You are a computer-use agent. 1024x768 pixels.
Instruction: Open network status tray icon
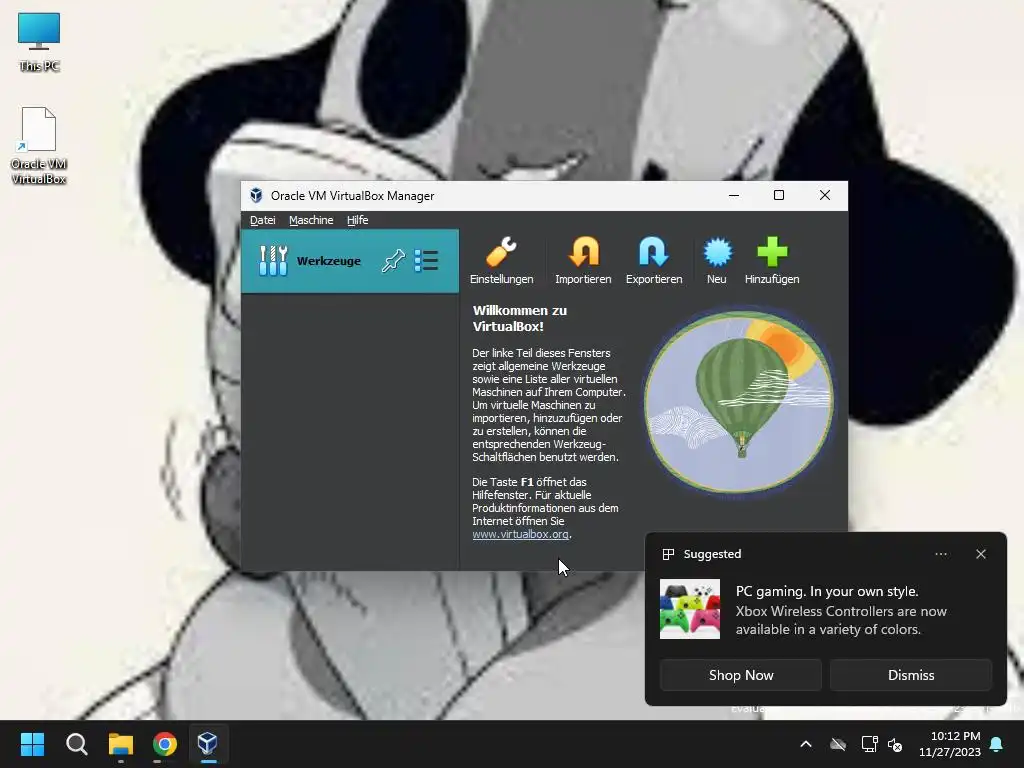pyautogui.click(x=869, y=744)
